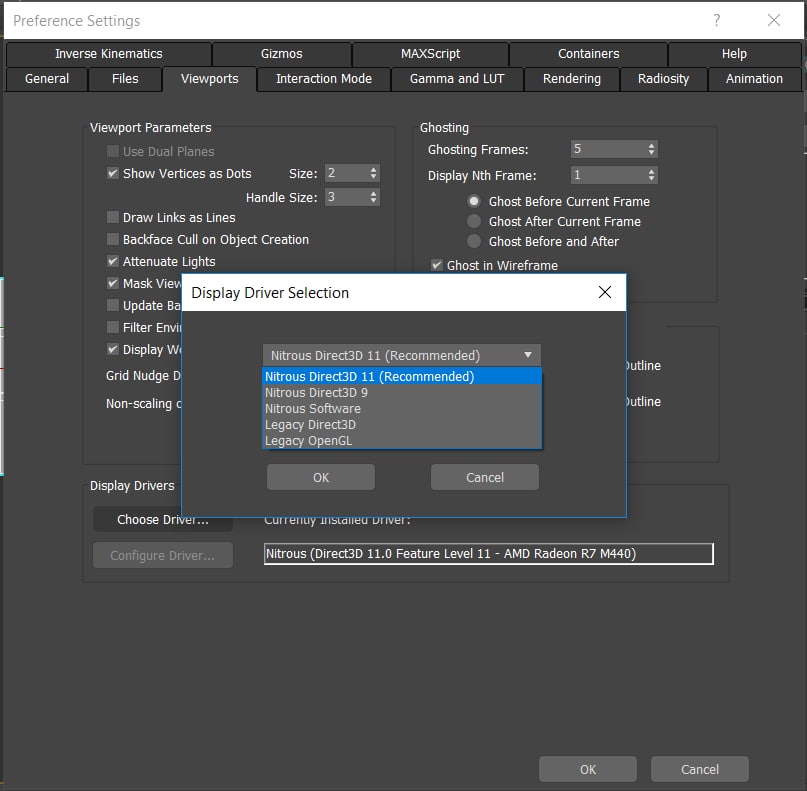807x791 pixels.
Task: Click Cancel in Preference Settings
Action: point(700,769)
